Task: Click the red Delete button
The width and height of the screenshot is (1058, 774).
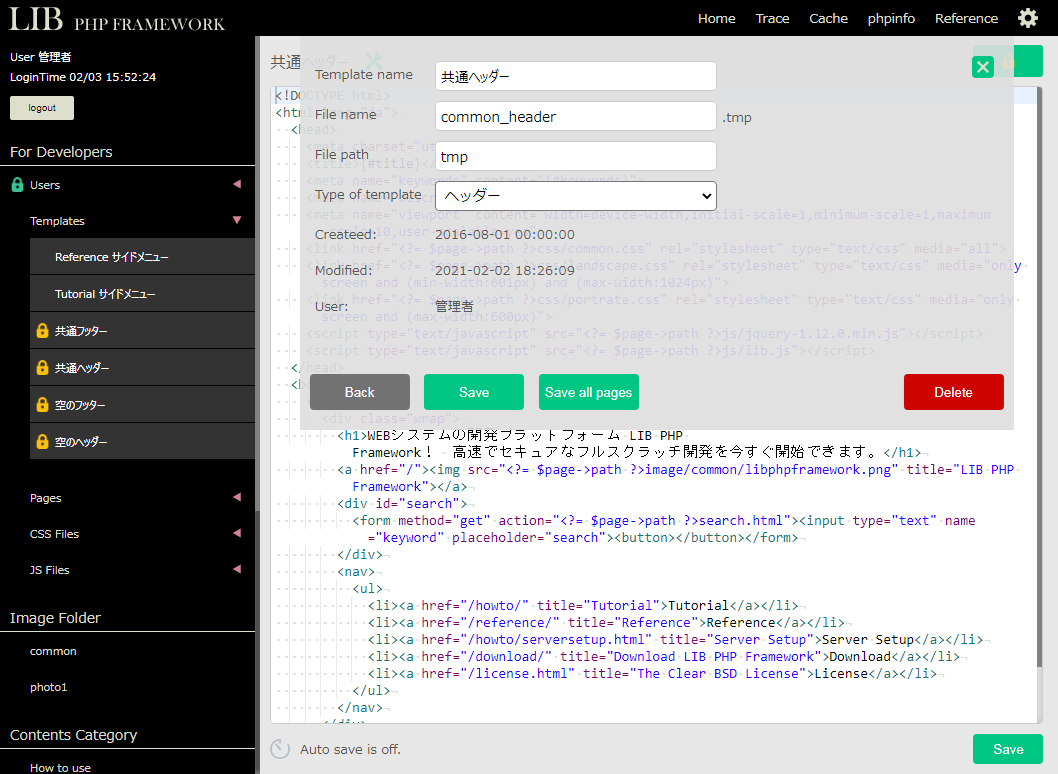Action: point(953,392)
